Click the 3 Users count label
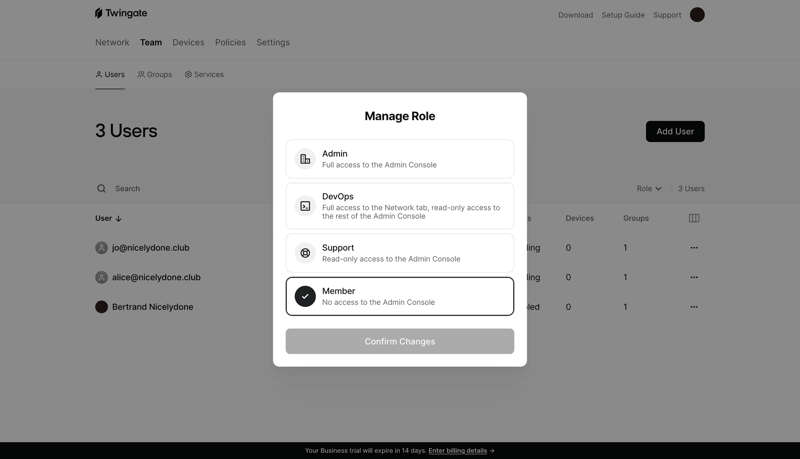The width and height of the screenshot is (800, 459). [x=691, y=189]
